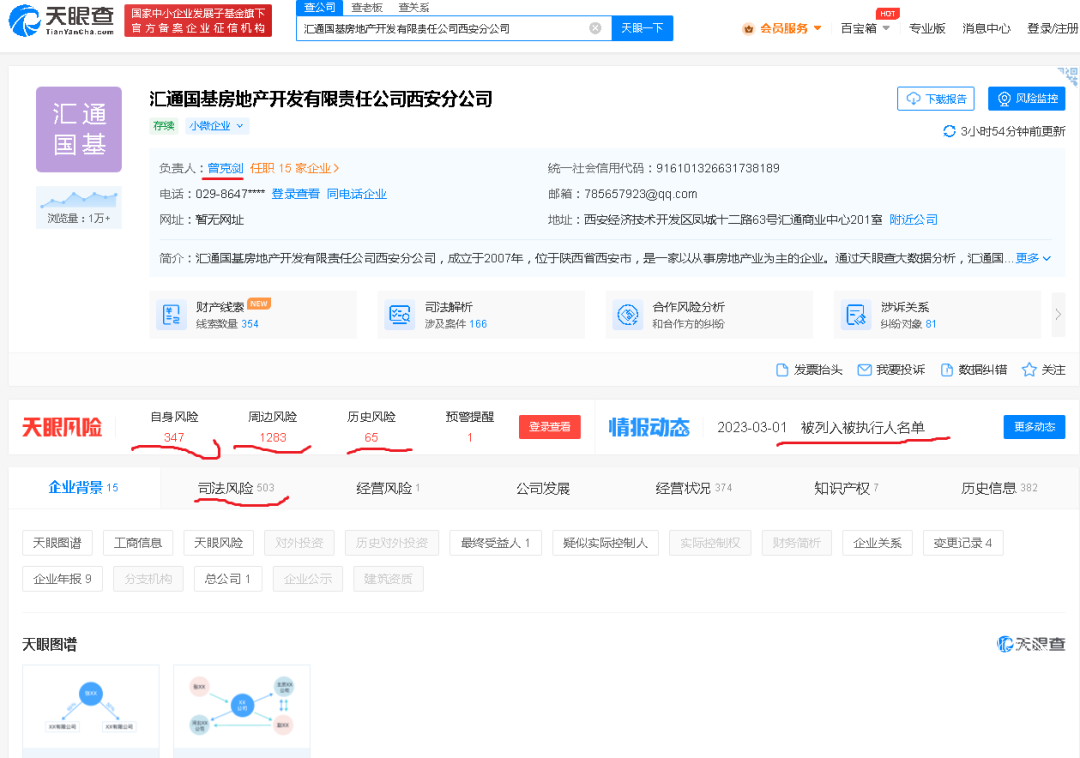The height and width of the screenshot is (758, 1080).
Task: Open 附近公司 link
Action: pyautogui.click(x=913, y=220)
